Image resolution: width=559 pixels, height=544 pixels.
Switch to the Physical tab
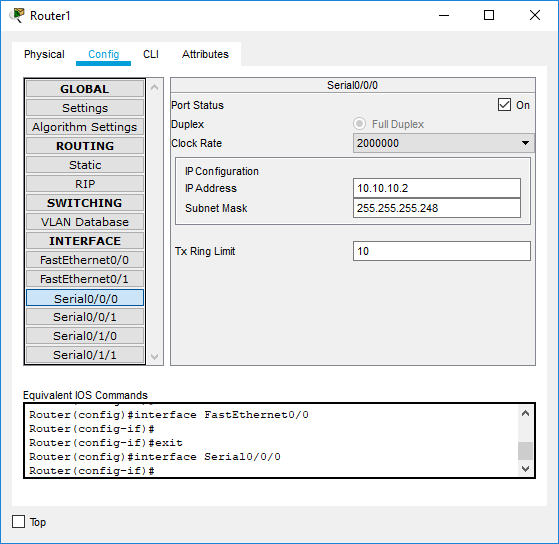(x=44, y=54)
